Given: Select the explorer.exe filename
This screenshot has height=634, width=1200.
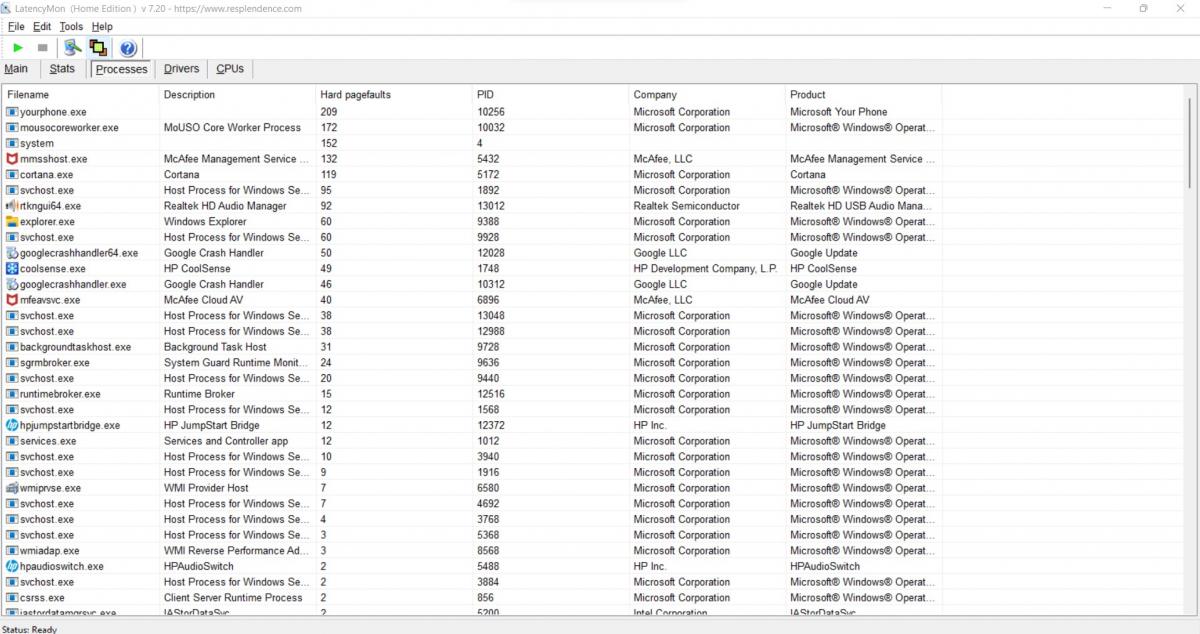Looking at the screenshot, I should coord(47,222).
